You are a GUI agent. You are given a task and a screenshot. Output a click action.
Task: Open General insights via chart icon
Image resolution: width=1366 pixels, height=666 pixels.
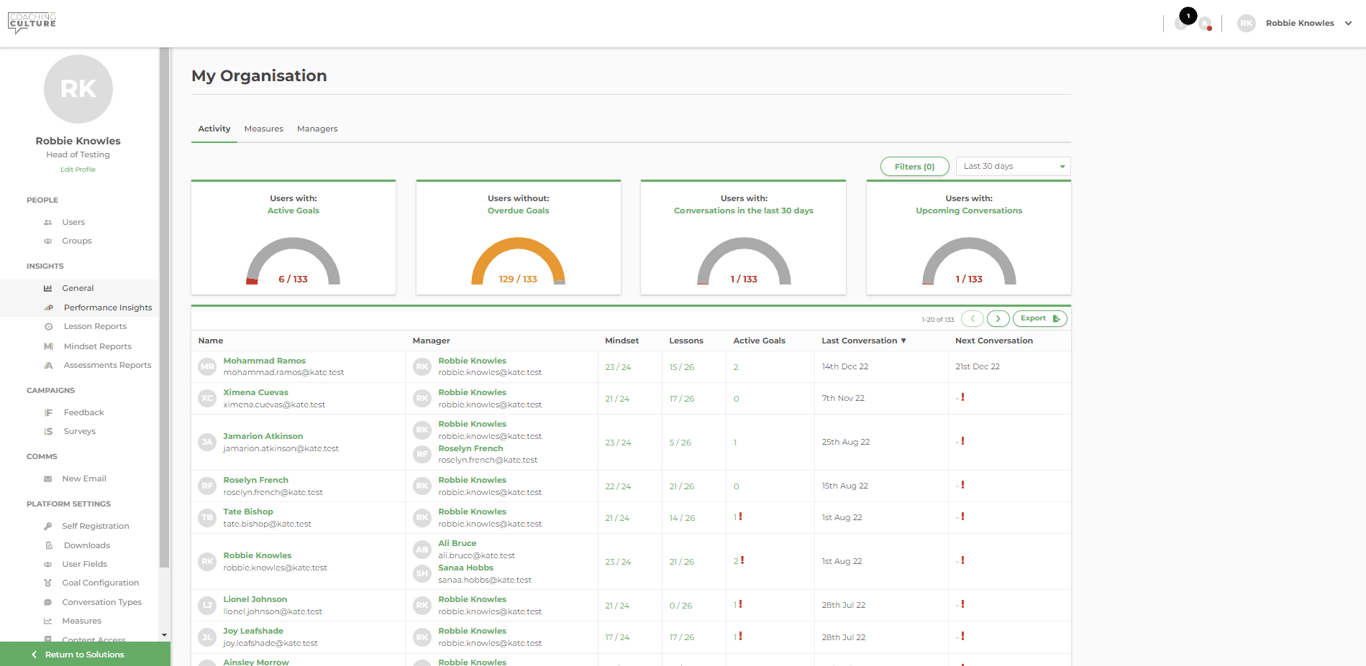click(48, 288)
